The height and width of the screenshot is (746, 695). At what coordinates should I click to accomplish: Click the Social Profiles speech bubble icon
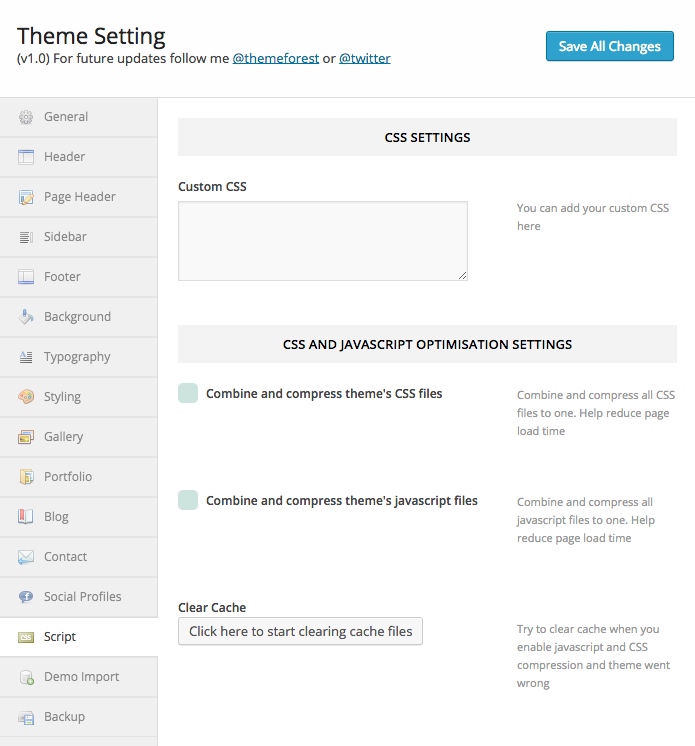[26, 597]
